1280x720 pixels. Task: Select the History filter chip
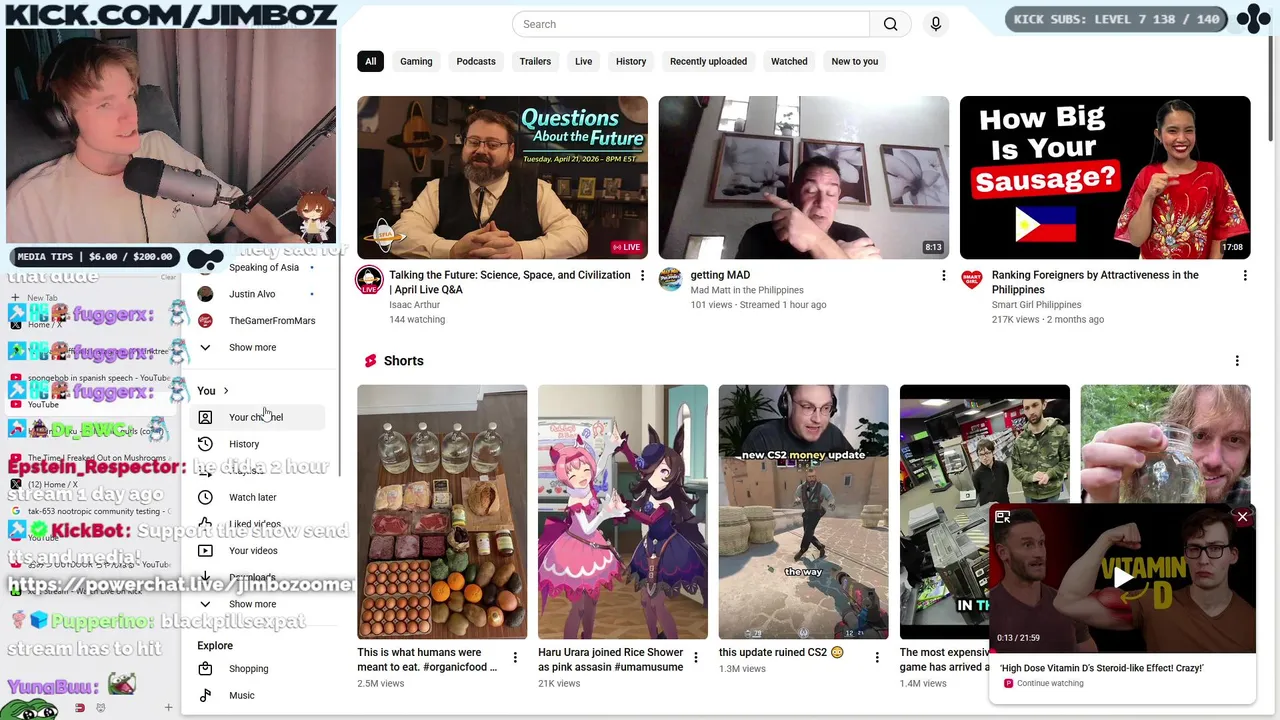click(631, 61)
